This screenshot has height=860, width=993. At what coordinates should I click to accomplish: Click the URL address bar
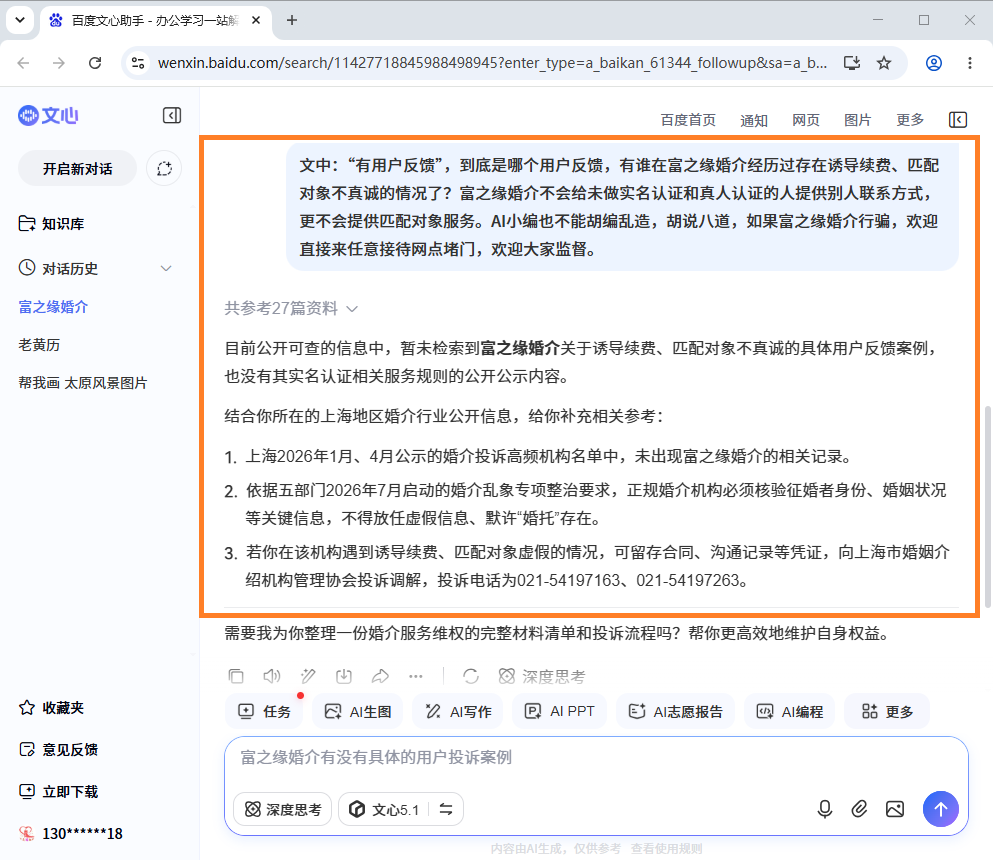[492, 63]
